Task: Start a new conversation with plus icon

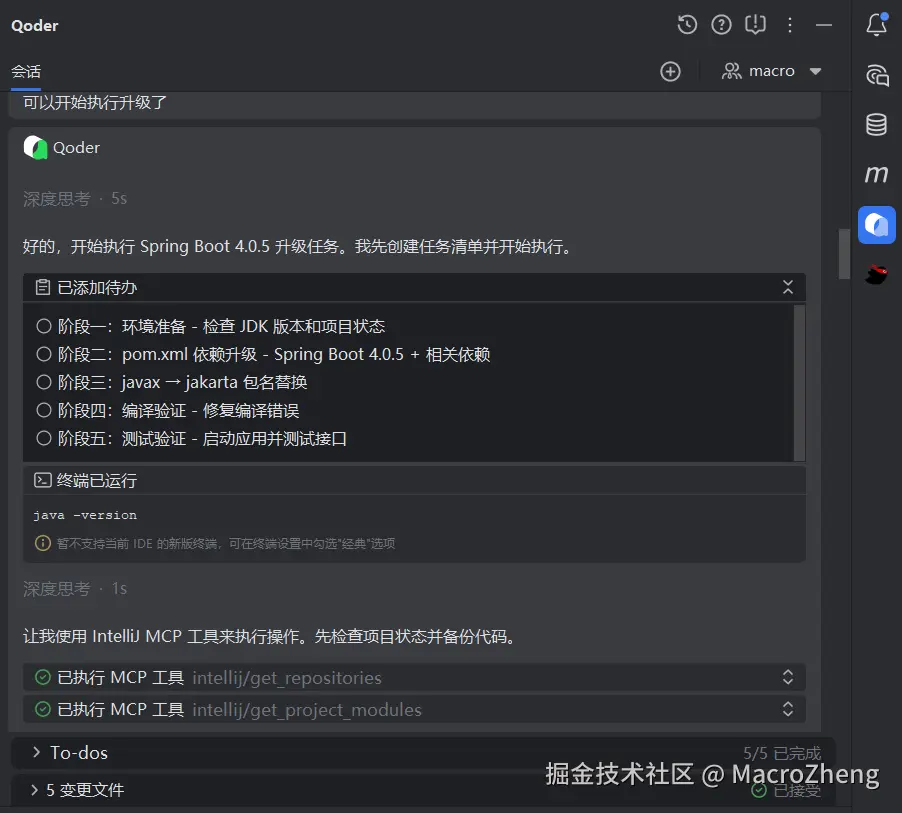Action: tap(670, 71)
